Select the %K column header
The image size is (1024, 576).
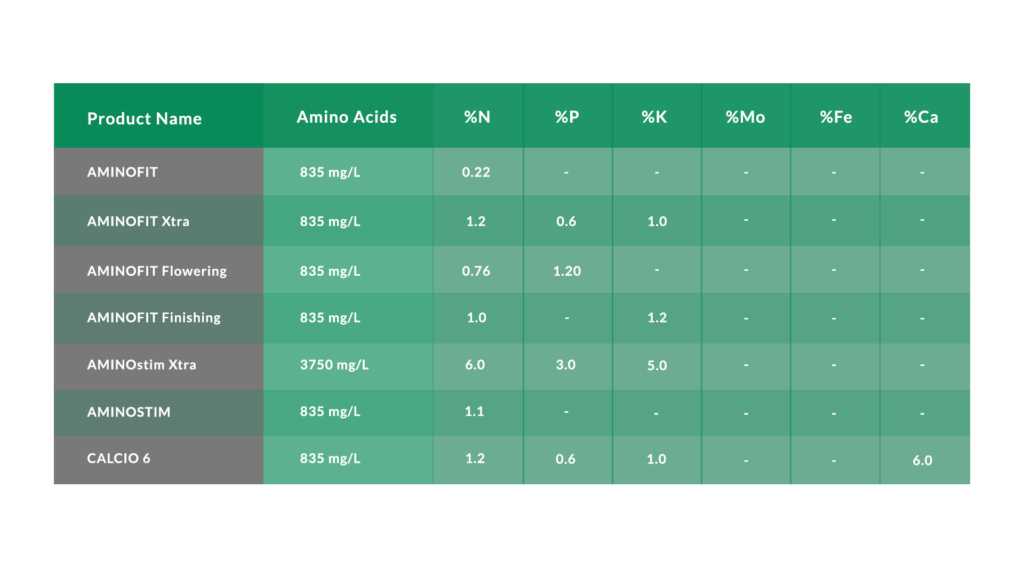654,117
